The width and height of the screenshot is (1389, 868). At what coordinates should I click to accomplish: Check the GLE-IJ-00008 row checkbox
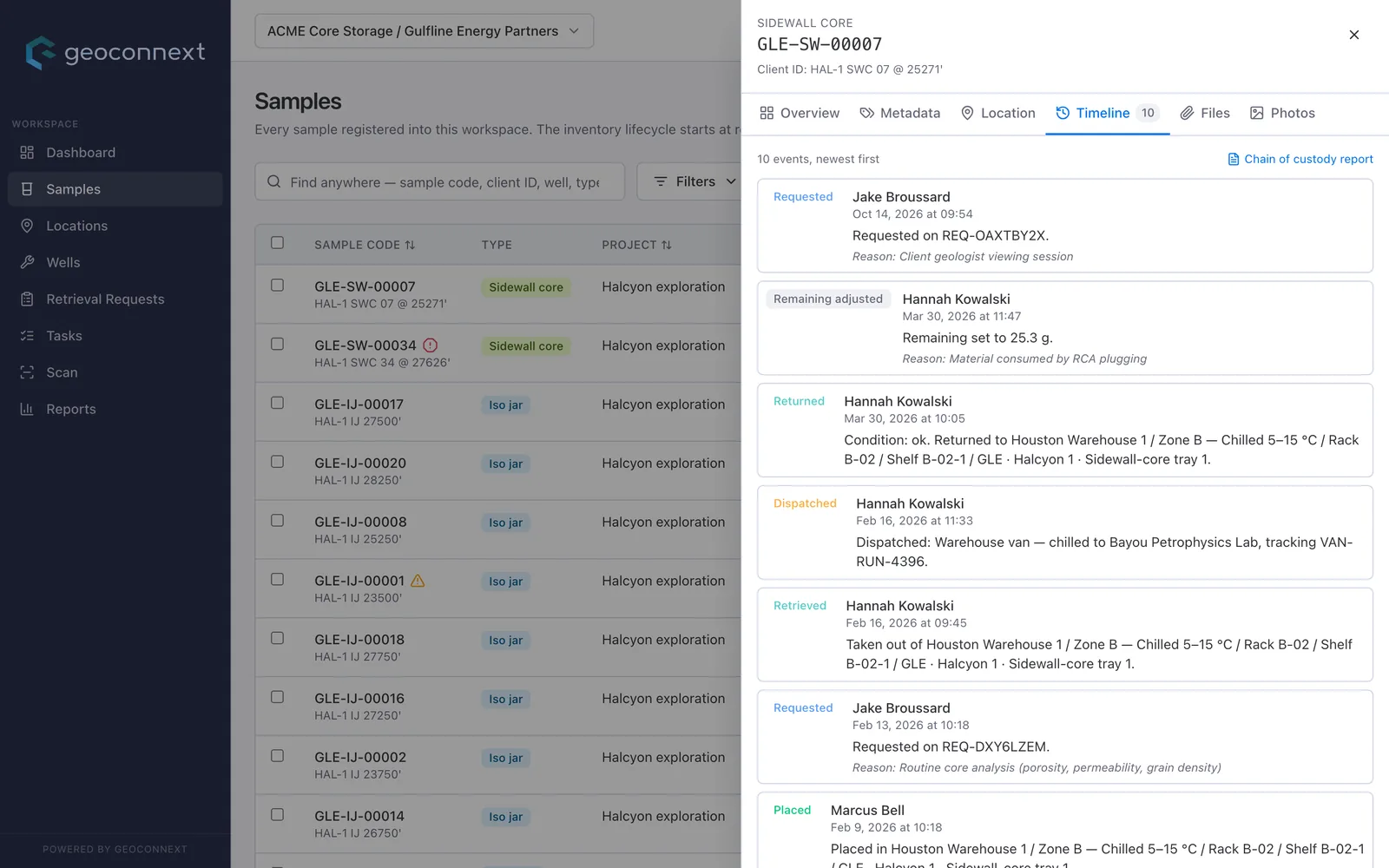tap(277, 521)
